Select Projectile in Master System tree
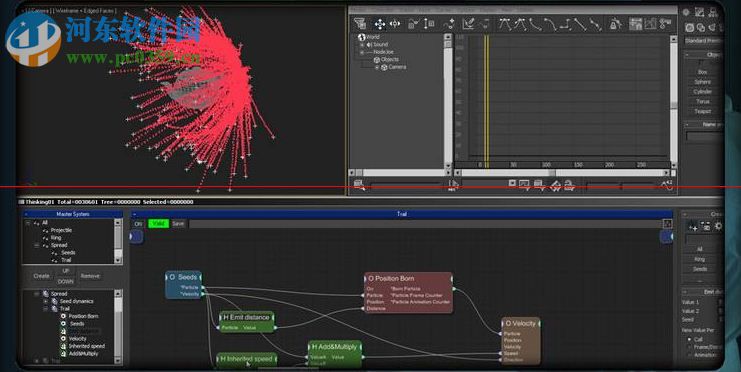Viewport: 741px width, 372px height. click(61, 230)
